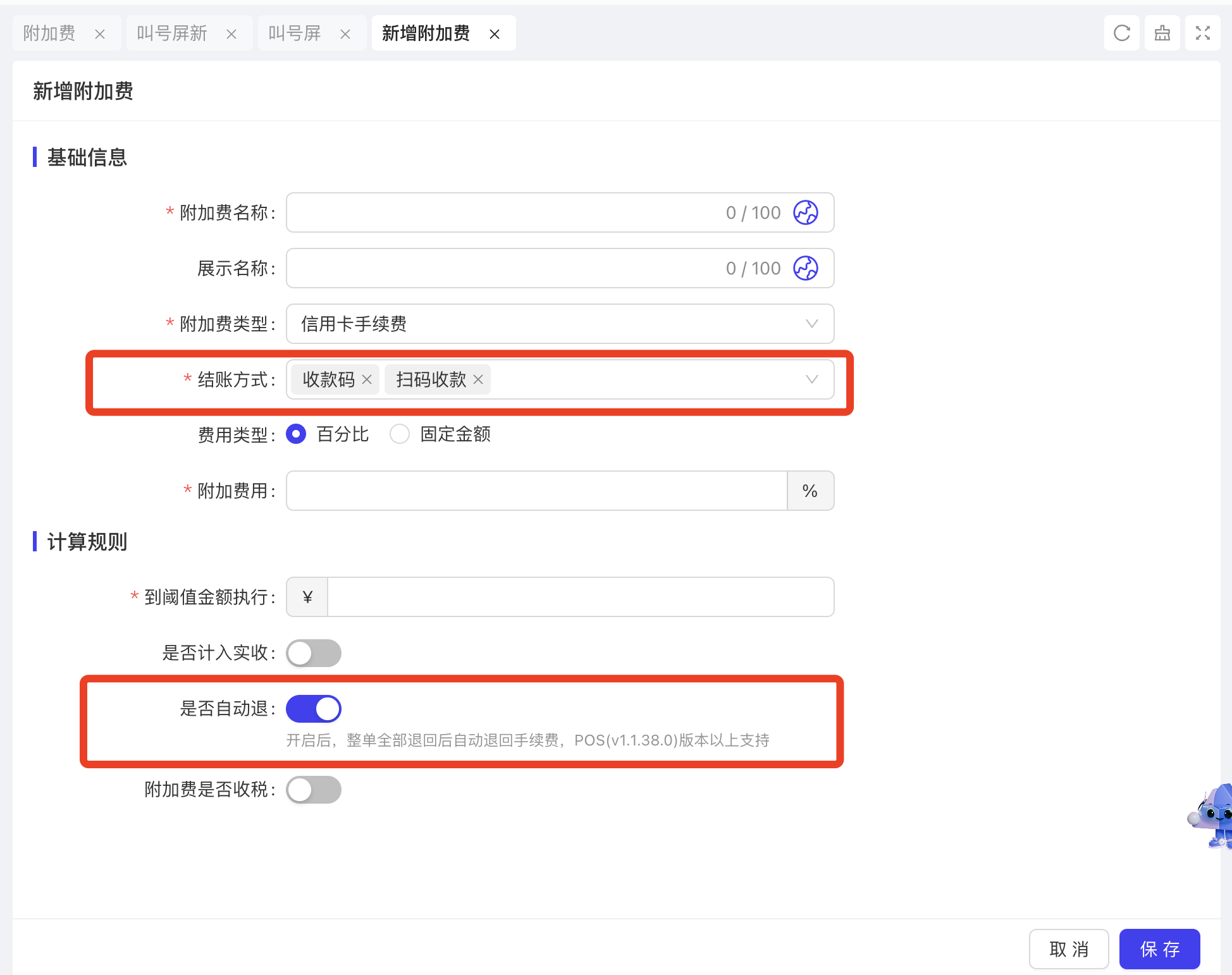The image size is (1232, 975).
Task: Turn off the 是否自动退 switch
Action: click(313, 709)
